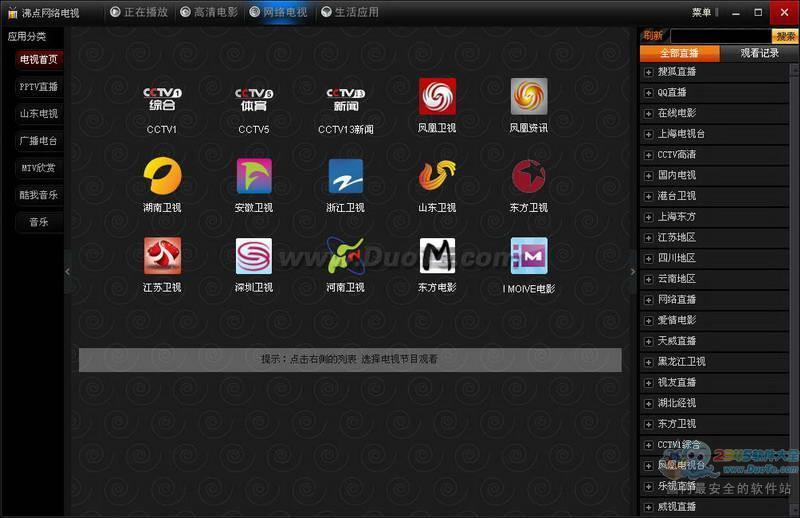
Task: Go to 电视首页 in the sidebar
Action: [39, 60]
